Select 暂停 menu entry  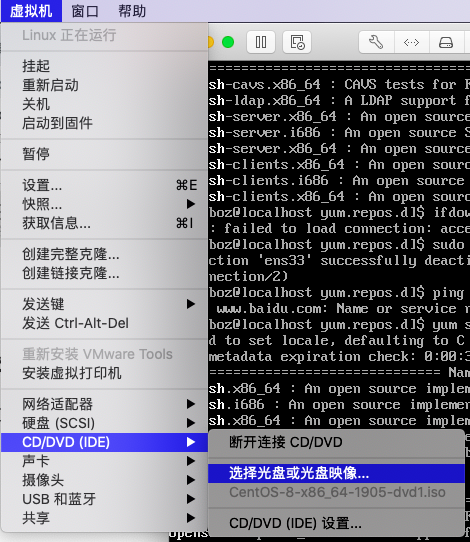[104, 154]
